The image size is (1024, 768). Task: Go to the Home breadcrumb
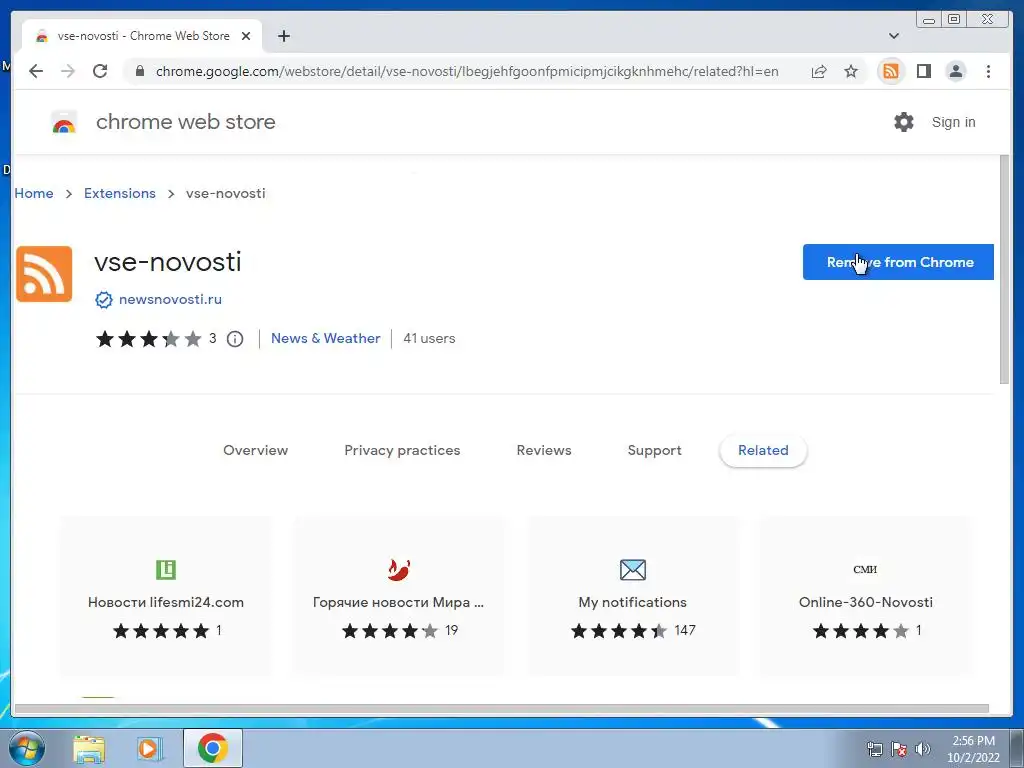(x=34, y=193)
